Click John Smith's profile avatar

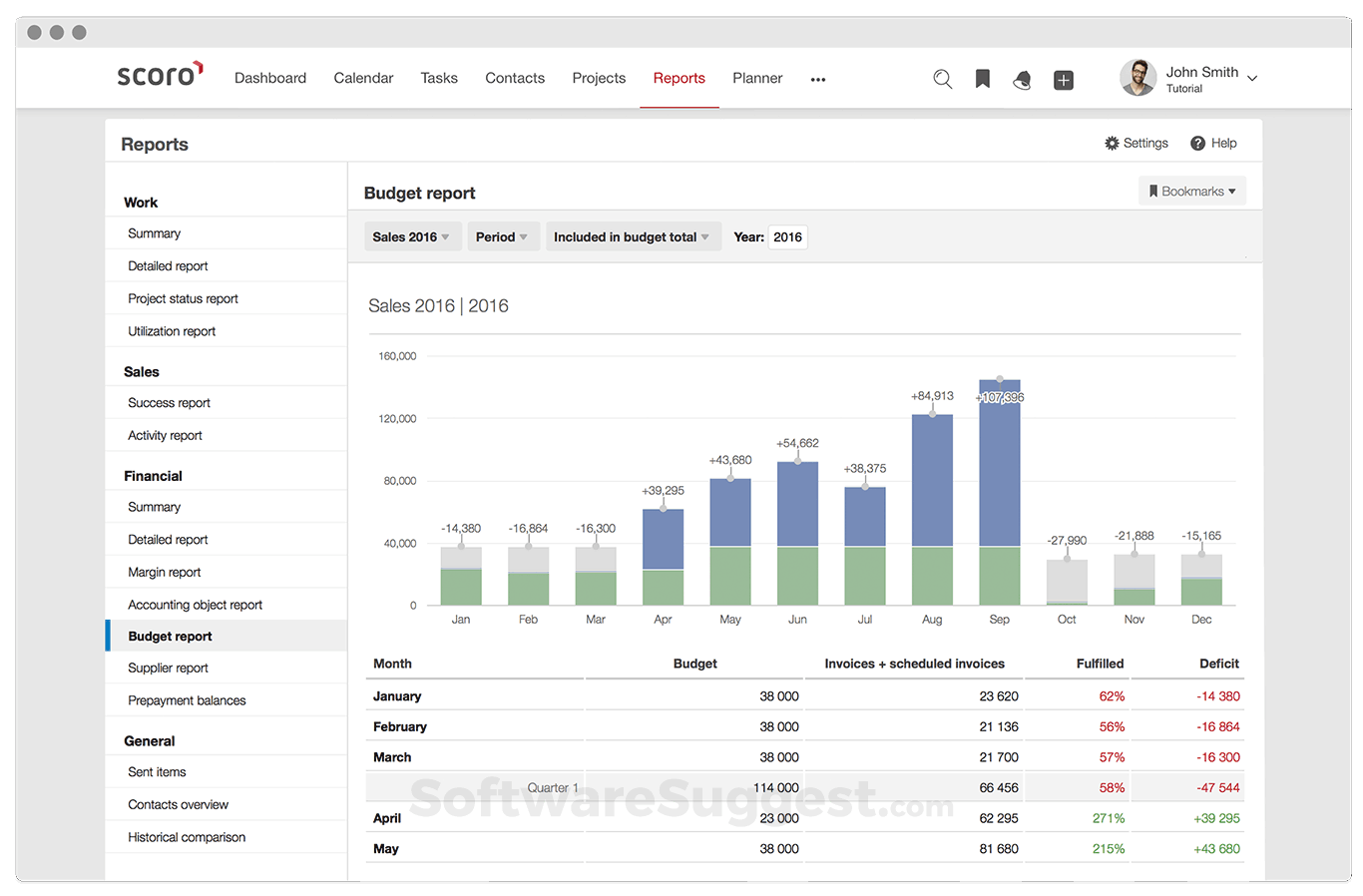[1137, 78]
